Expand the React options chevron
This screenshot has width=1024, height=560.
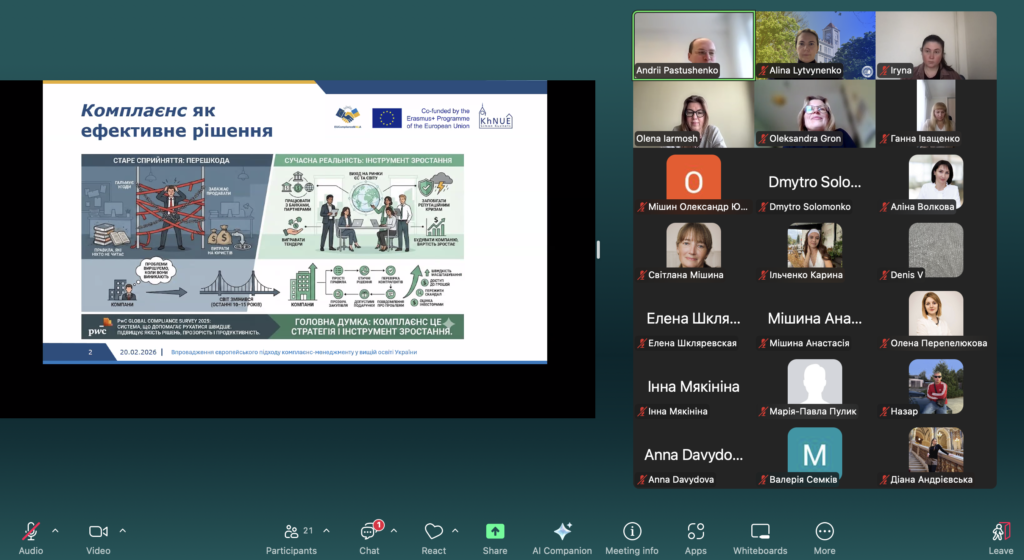point(455,530)
